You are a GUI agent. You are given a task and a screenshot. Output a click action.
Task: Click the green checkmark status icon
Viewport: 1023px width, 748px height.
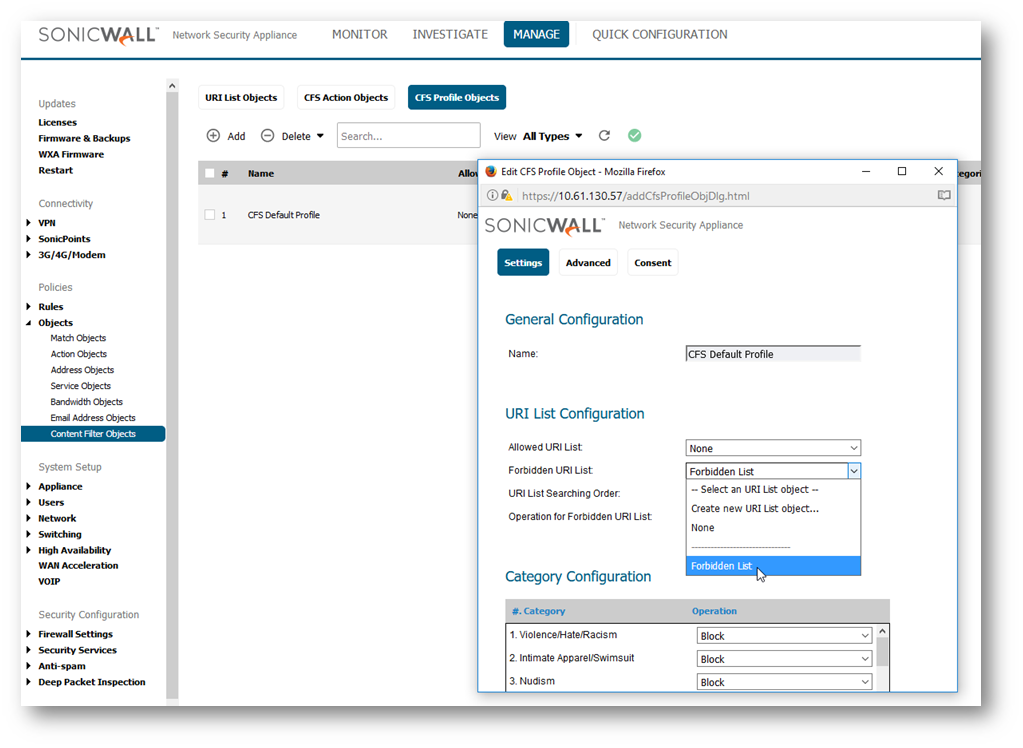coord(634,136)
